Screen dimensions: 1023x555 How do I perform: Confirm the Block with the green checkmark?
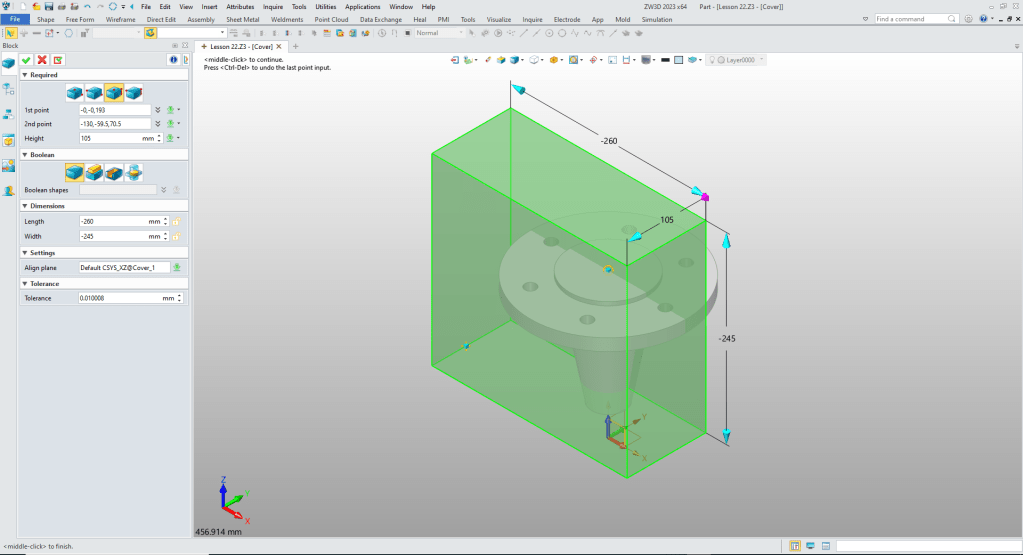(x=26, y=60)
